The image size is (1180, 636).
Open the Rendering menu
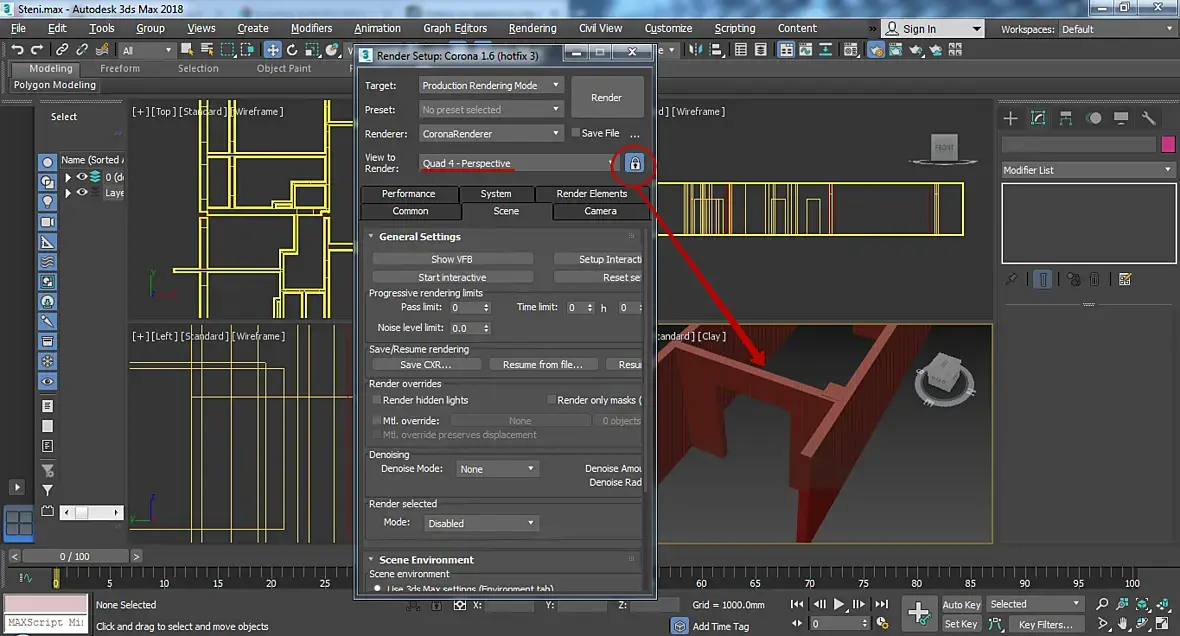pos(532,28)
